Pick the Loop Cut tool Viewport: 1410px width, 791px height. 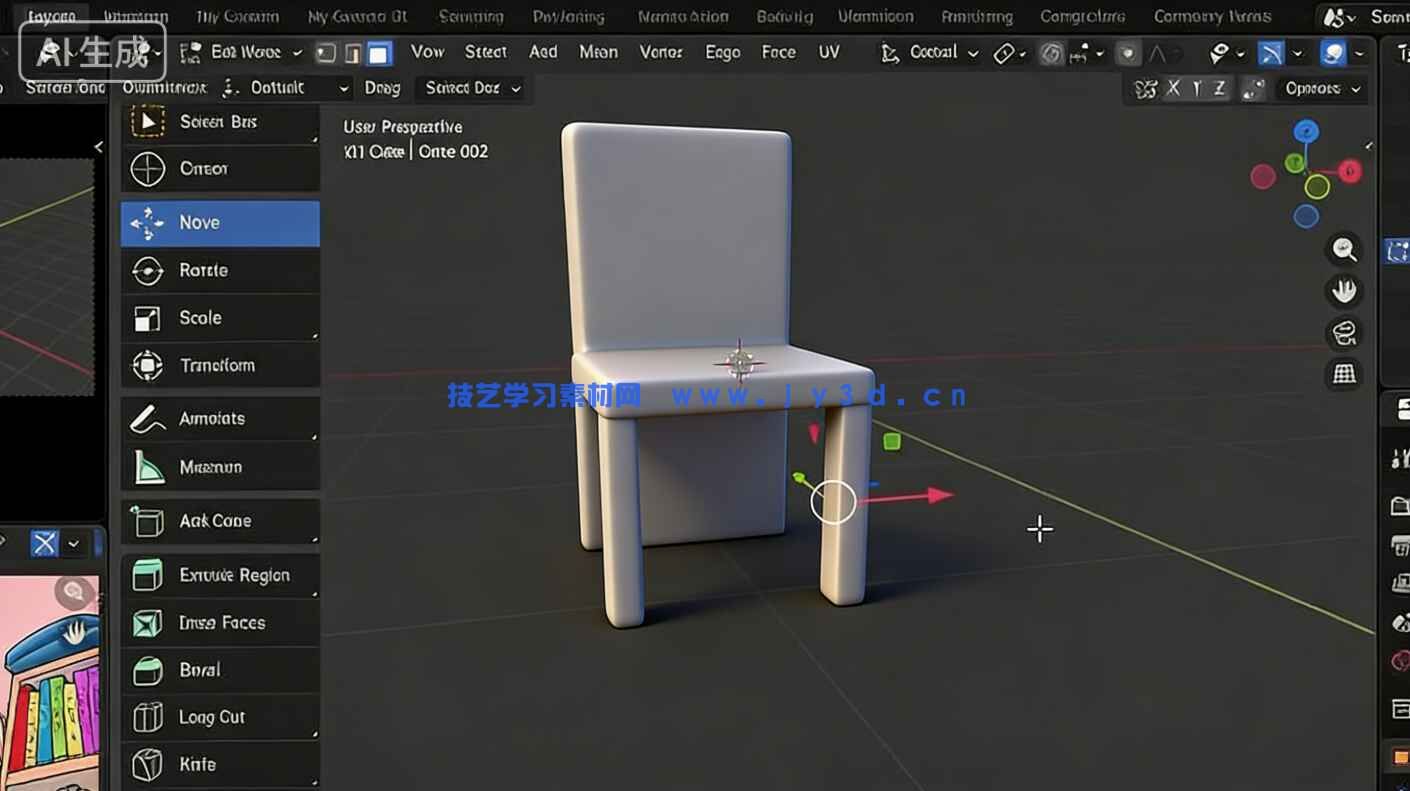click(x=220, y=716)
